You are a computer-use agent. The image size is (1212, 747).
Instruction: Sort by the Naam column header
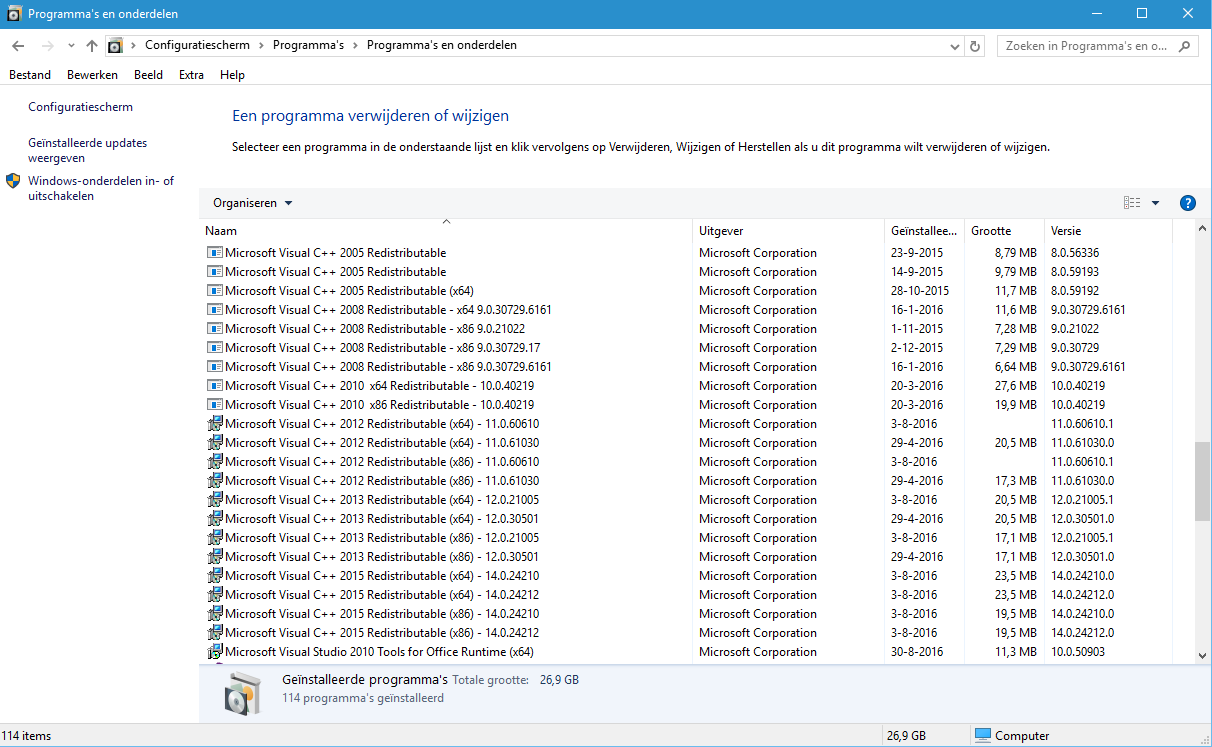pos(446,231)
